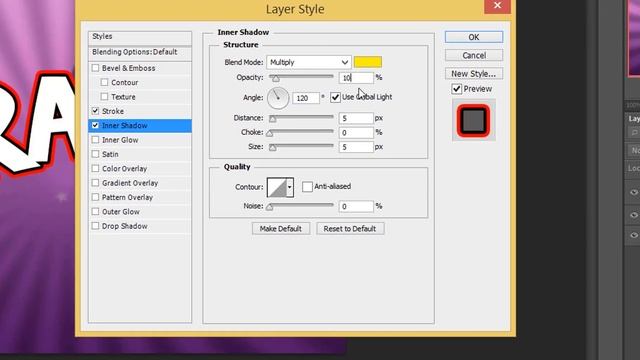
Task: Click the Distance slider handle
Action: 273,119
